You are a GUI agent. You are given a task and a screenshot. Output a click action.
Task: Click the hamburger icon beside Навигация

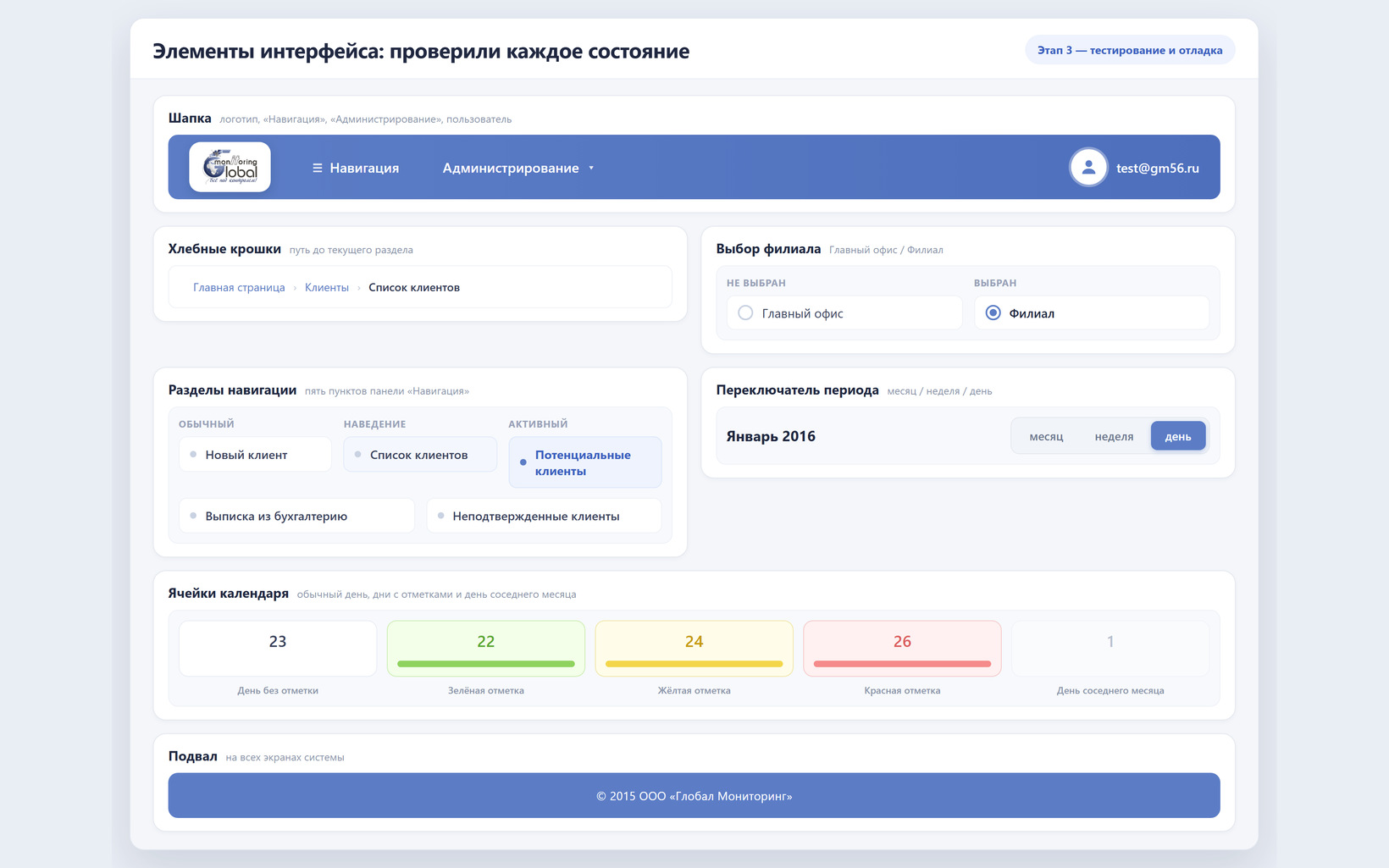coord(318,168)
